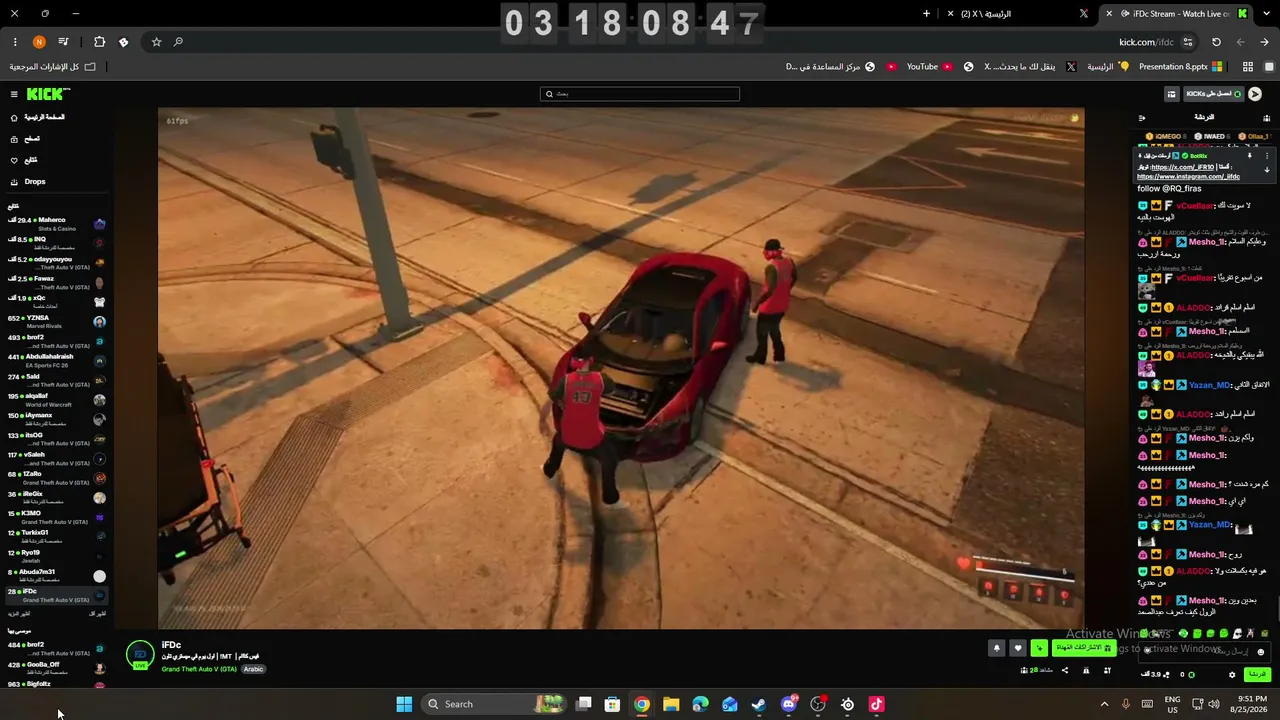Image resolution: width=1280 pixels, height=720 pixels.
Task: Open the YZNSA channel in the sidebar
Action: 56,321
